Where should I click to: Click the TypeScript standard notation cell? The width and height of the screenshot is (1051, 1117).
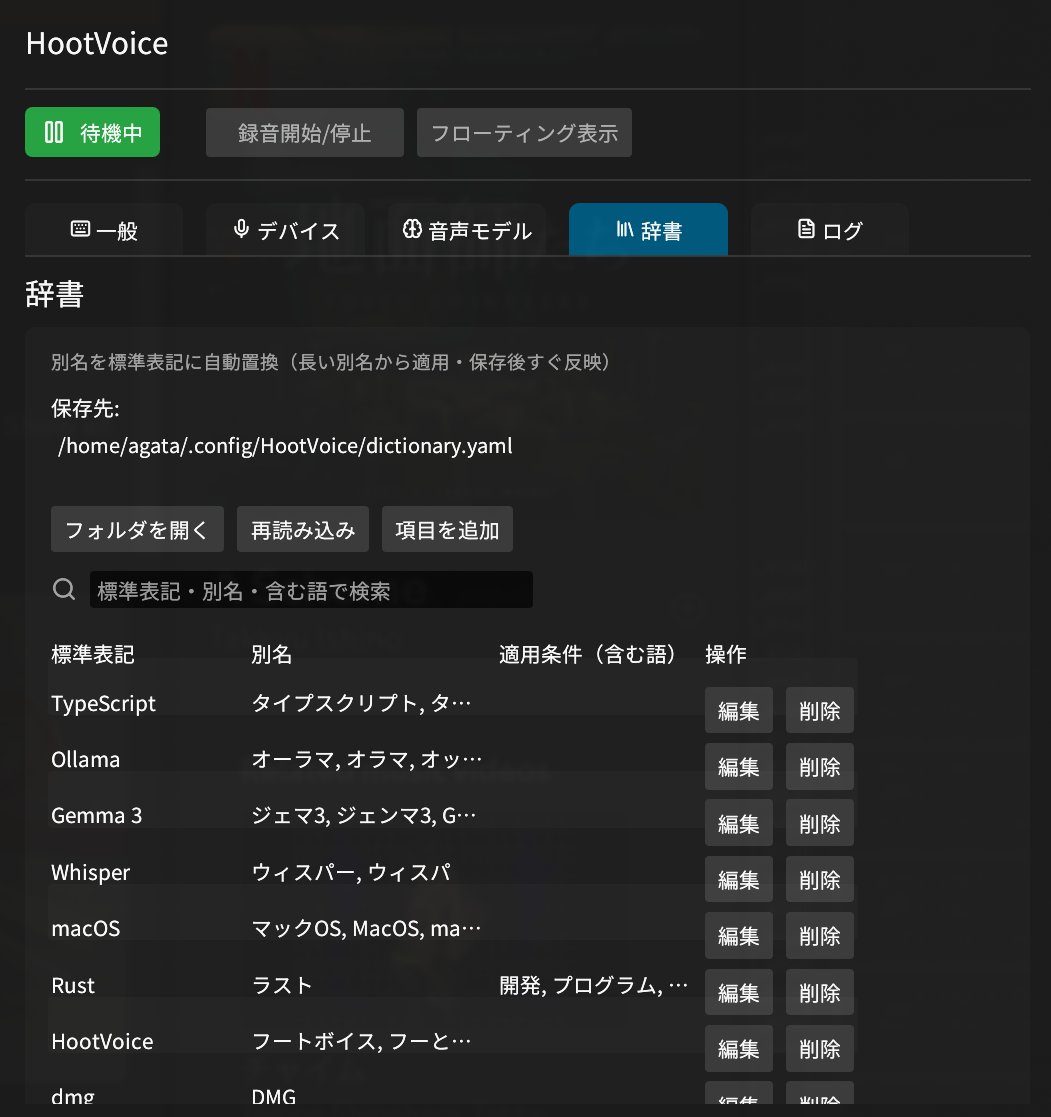103,704
